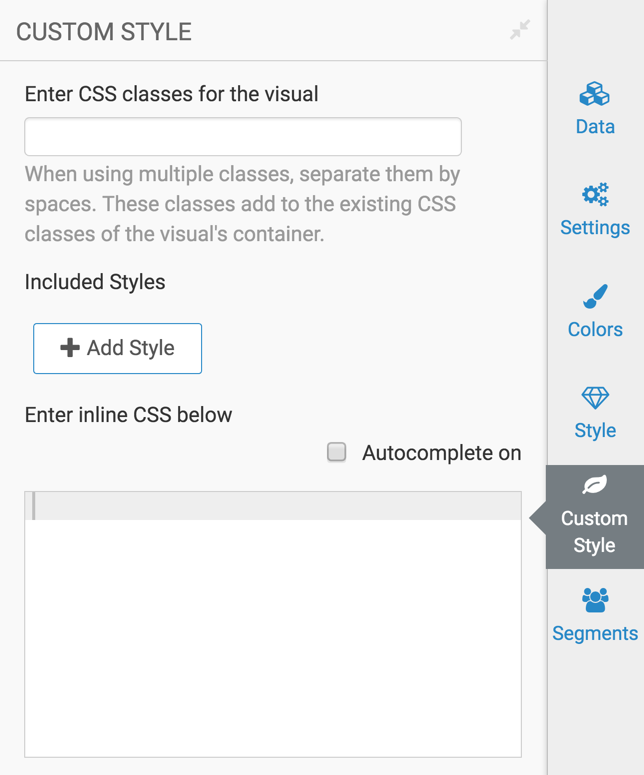The image size is (644, 775).
Task: Select the Custom Style tab label
Action: tap(594, 532)
